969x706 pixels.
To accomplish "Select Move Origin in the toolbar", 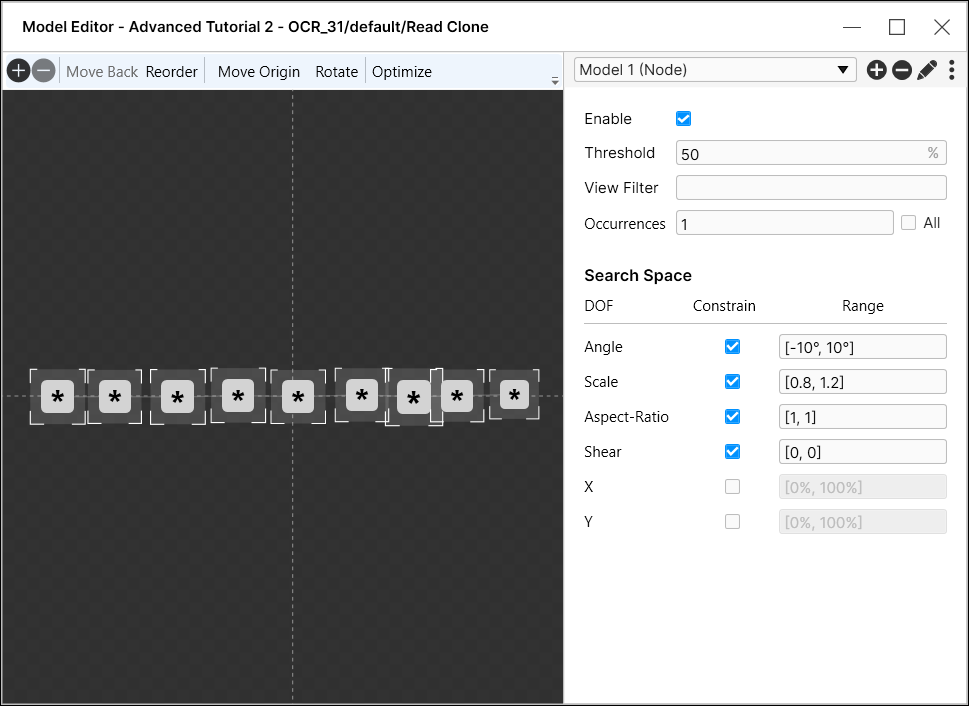I will 259,72.
